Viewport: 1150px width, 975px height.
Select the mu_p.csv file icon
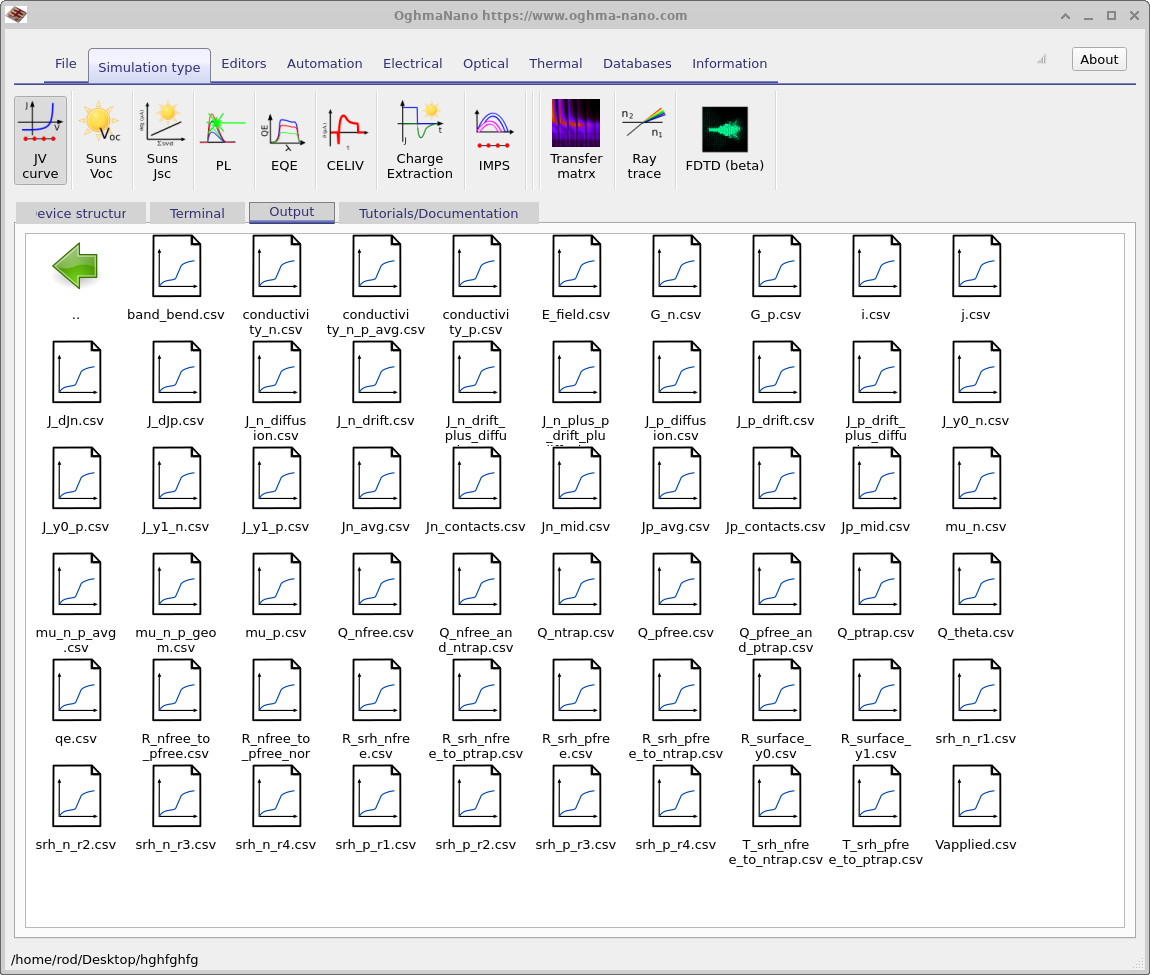[x=276, y=584]
